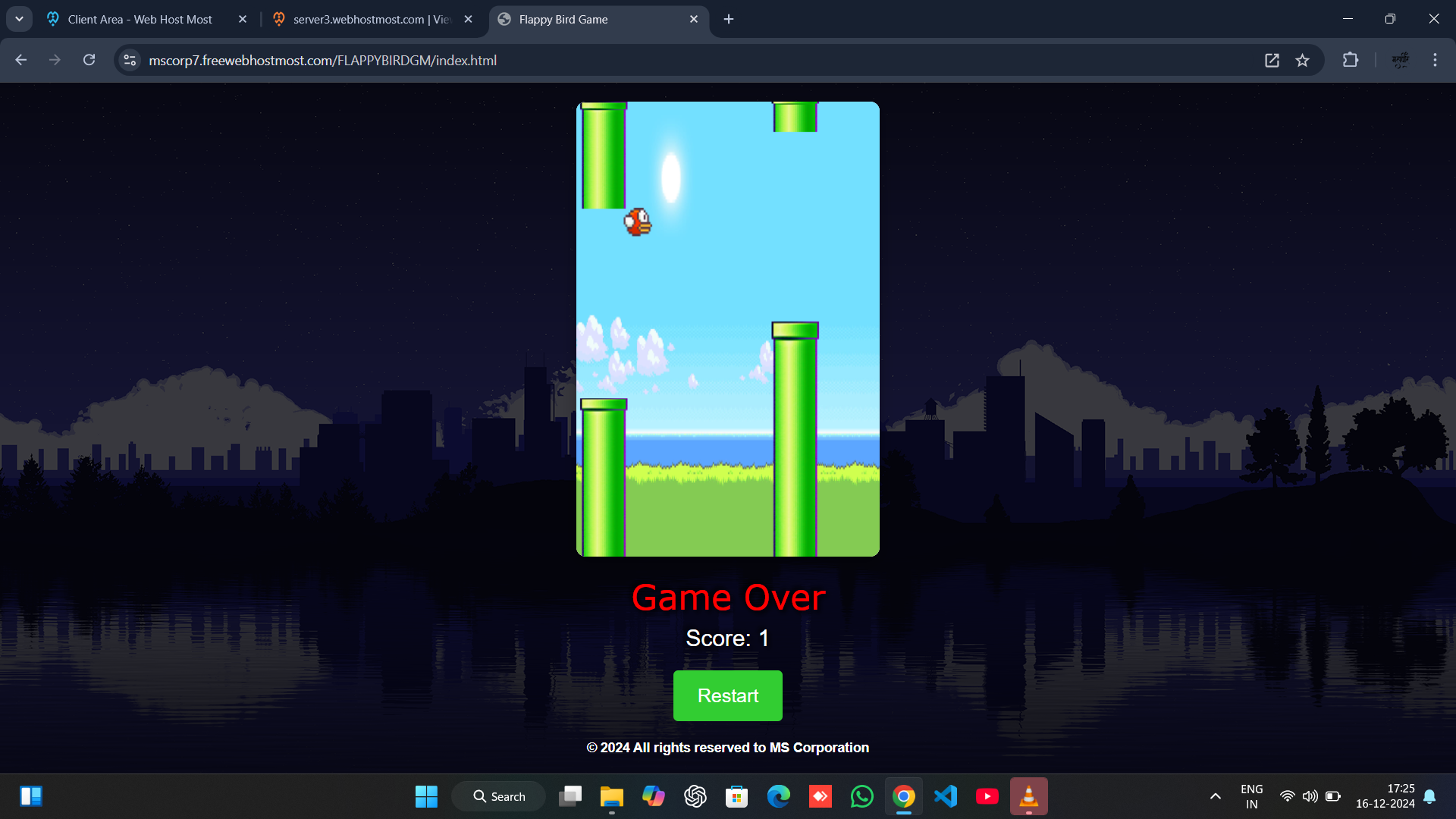Open WhatsApp from taskbar

point(862,796)
